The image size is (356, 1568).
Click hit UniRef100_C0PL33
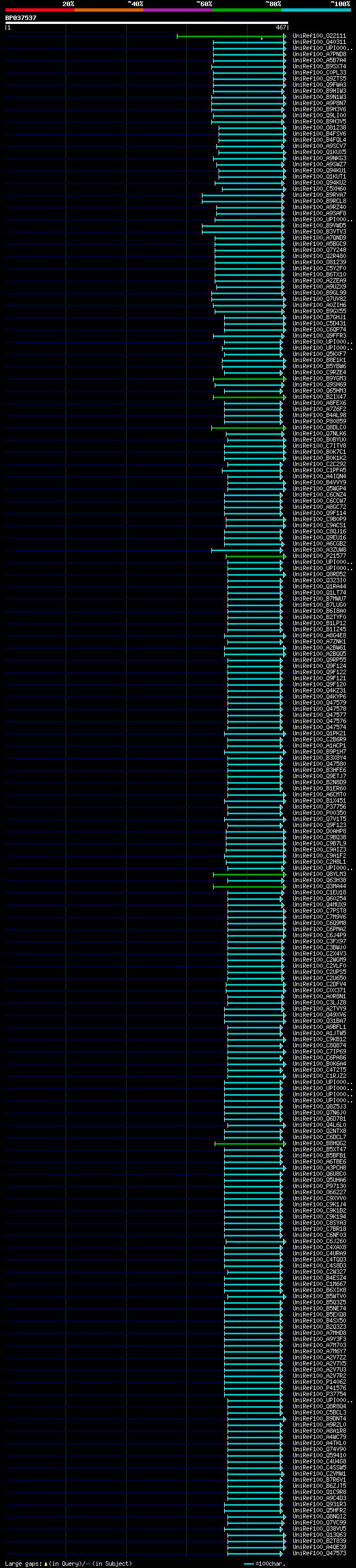[319, 72]
